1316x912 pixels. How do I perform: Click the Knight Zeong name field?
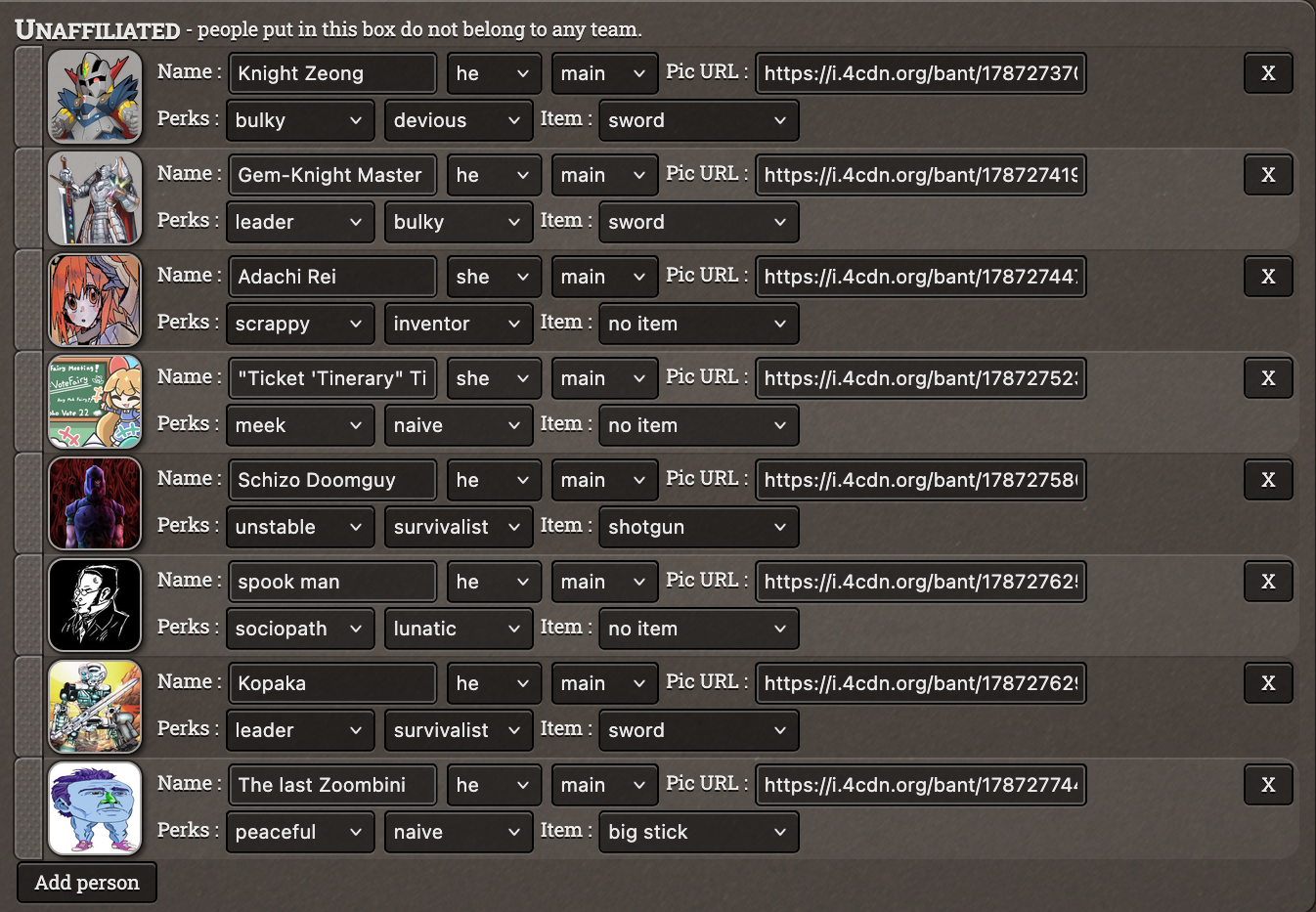tap(332, 73)
